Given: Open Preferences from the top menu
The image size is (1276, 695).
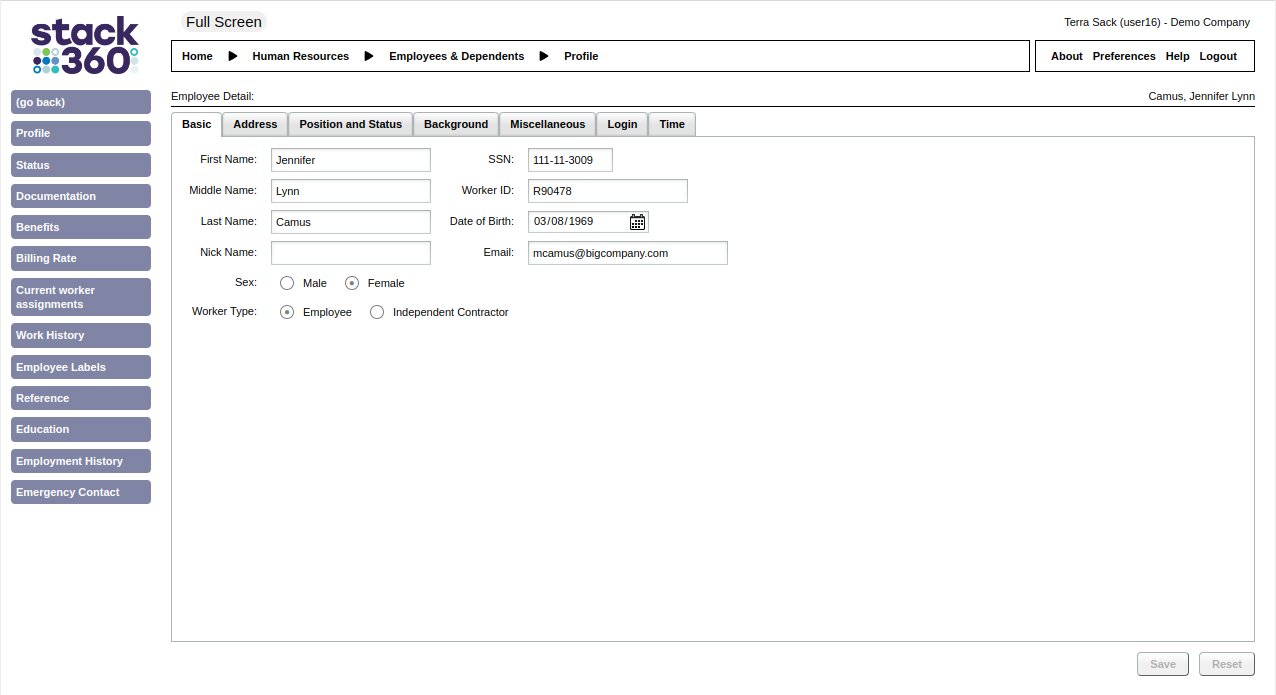Looking at the screenshot, I should (1123, 56).
